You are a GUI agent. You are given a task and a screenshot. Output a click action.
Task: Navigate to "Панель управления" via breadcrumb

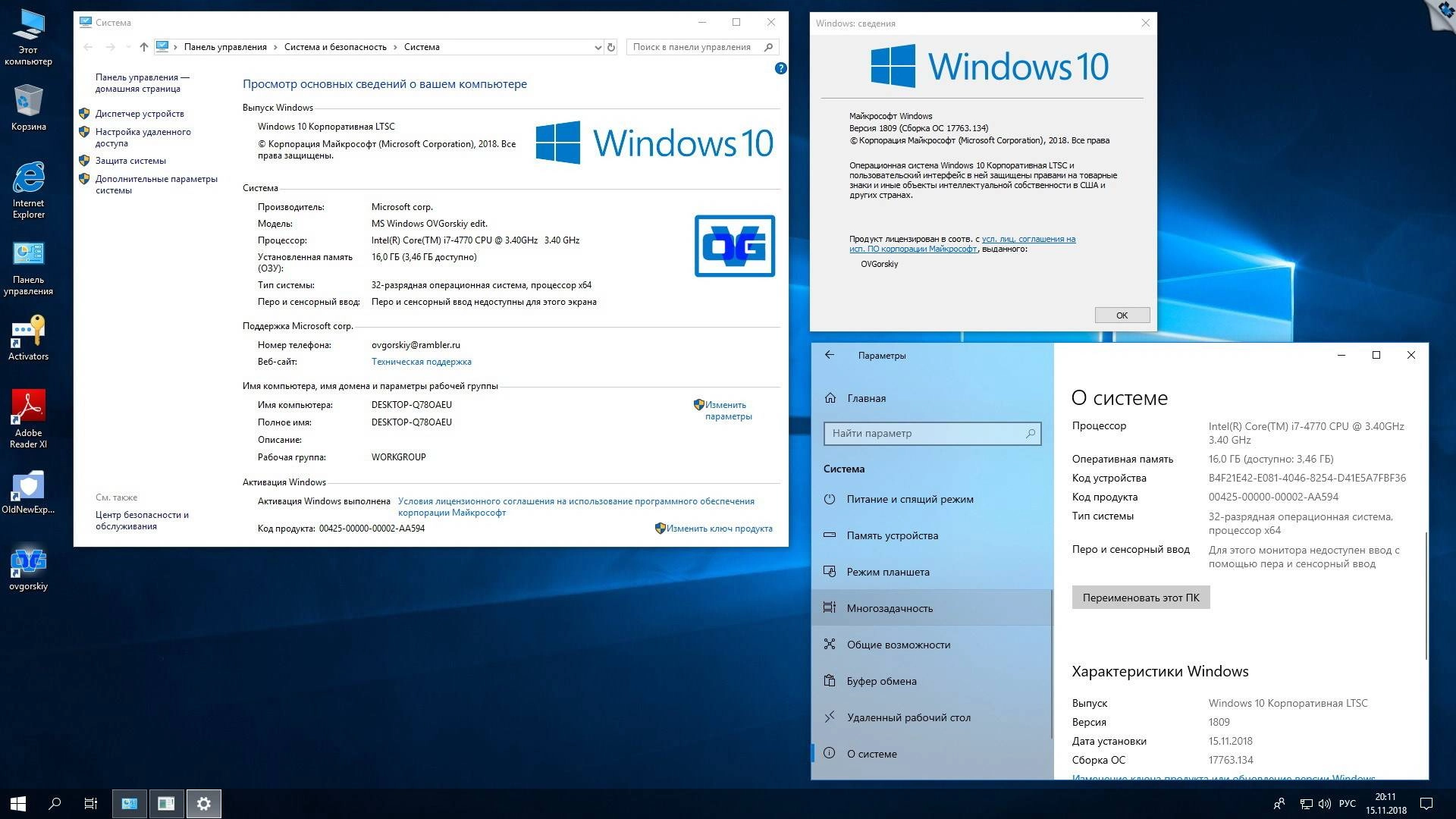[224, 47]
